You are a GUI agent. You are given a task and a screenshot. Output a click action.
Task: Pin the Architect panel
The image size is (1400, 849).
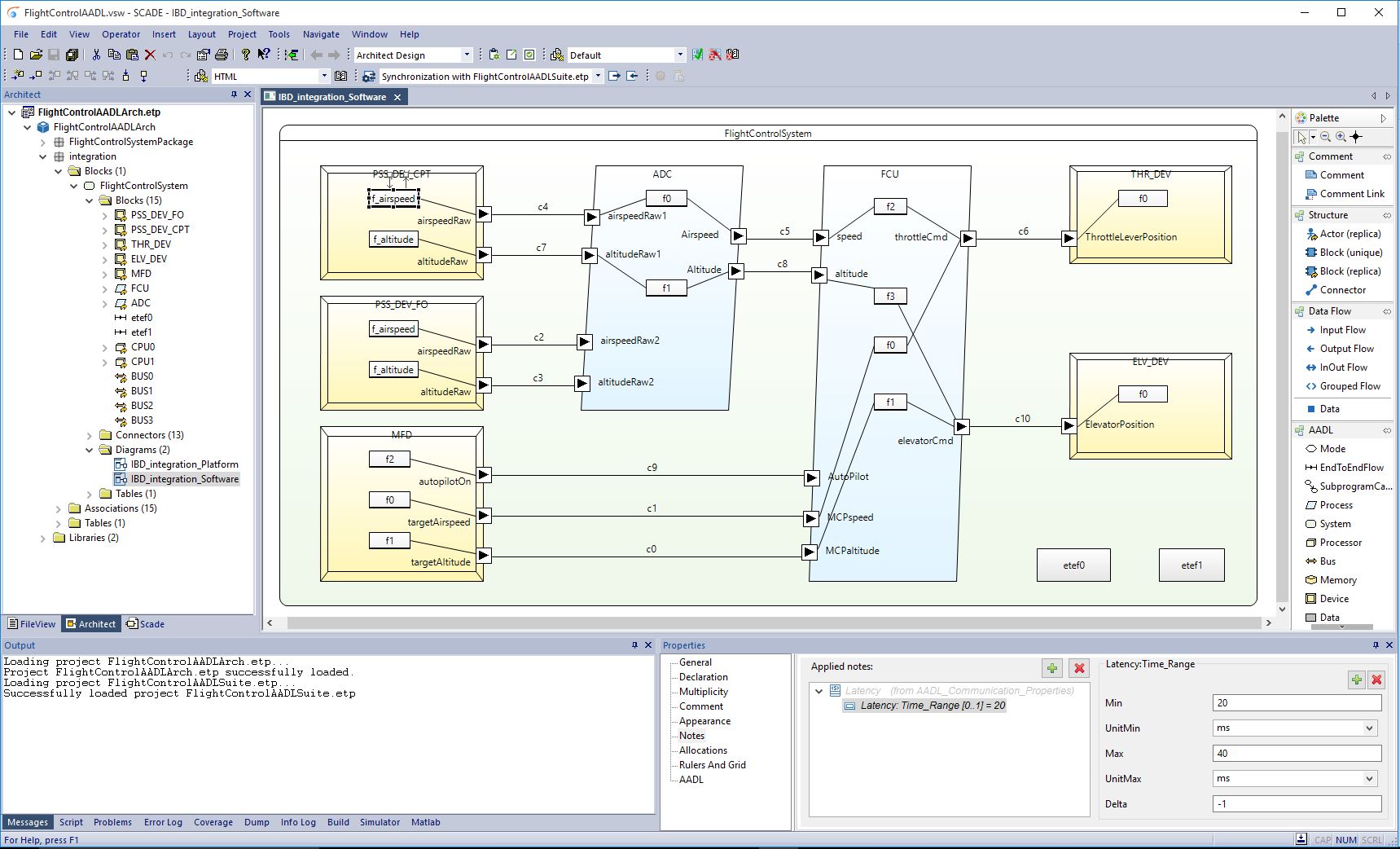click(234, 95)
